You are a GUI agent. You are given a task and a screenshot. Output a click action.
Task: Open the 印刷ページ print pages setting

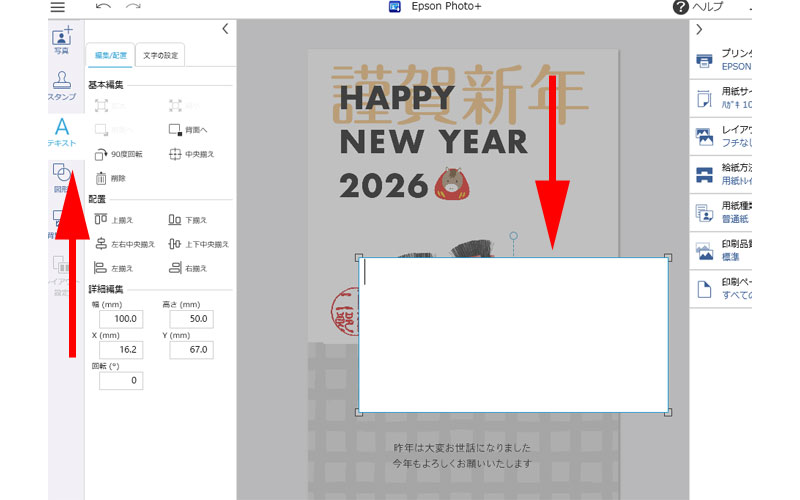point(720,289)
